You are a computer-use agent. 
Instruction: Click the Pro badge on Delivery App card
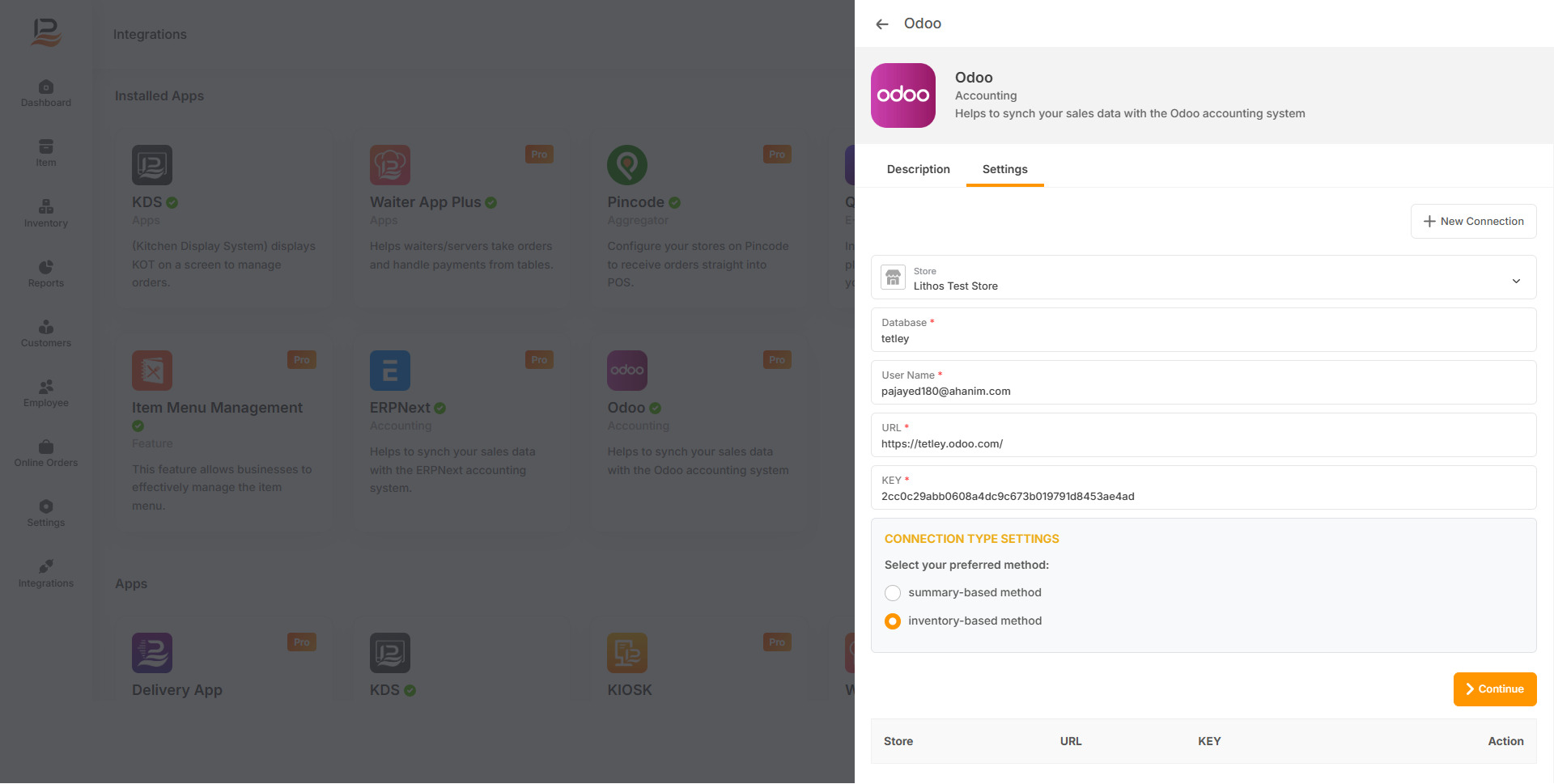(x=302, y=642)
